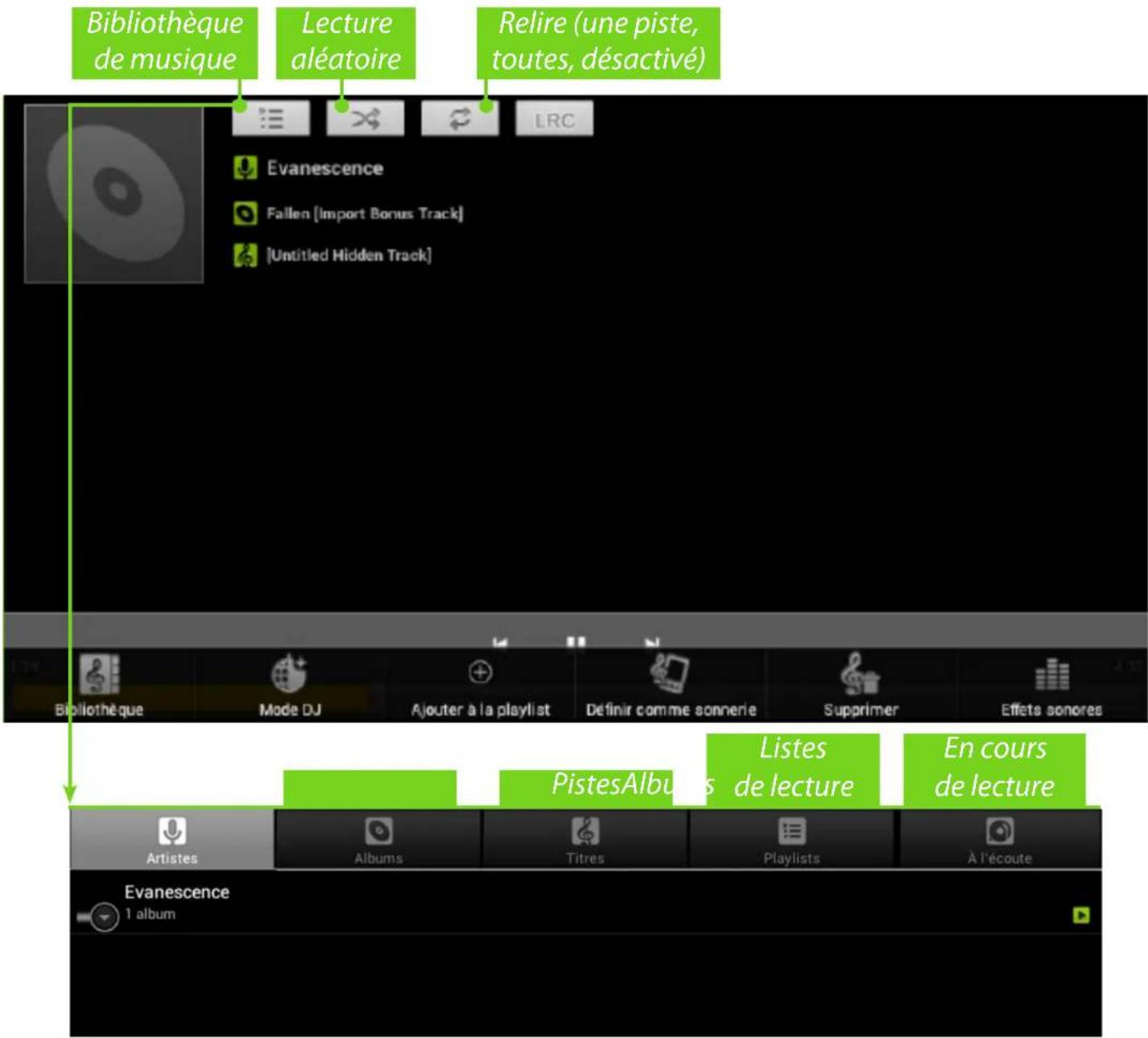Pause the current track
This screenshot has height=1038, width=1148.
pos(576,642)
